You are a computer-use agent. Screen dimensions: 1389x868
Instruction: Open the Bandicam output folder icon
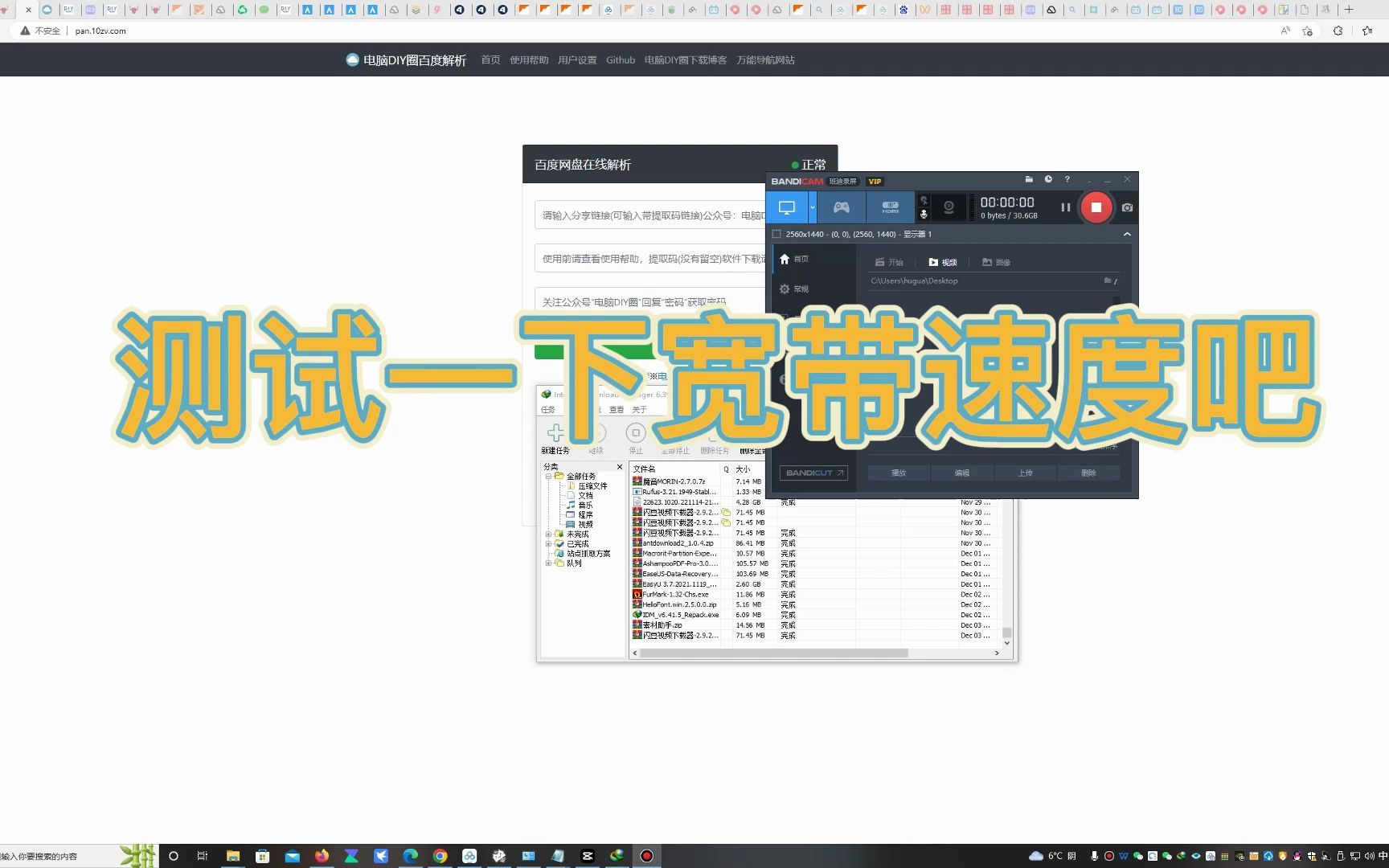(1029, 179)
